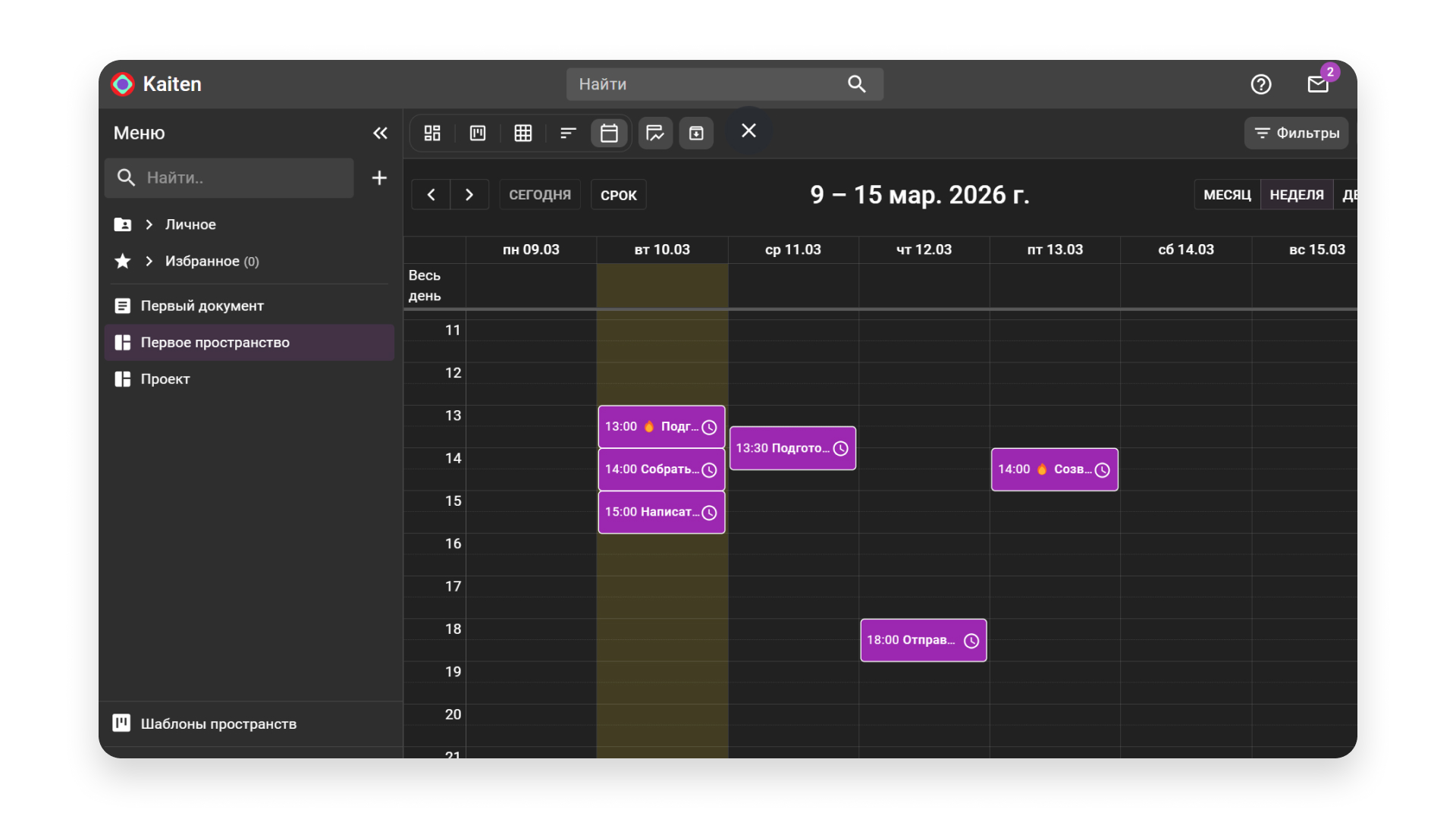Viewport: 1456px width, 819px height.
Task: Click fire icon on 14:00 Созв event
Action: [x=1042, y=469]
